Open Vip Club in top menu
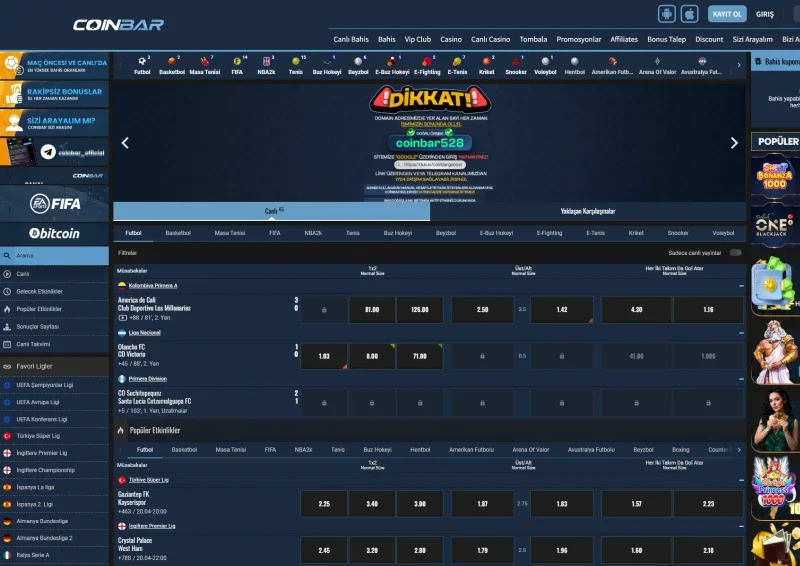800x566 pixels. (417, 39)
